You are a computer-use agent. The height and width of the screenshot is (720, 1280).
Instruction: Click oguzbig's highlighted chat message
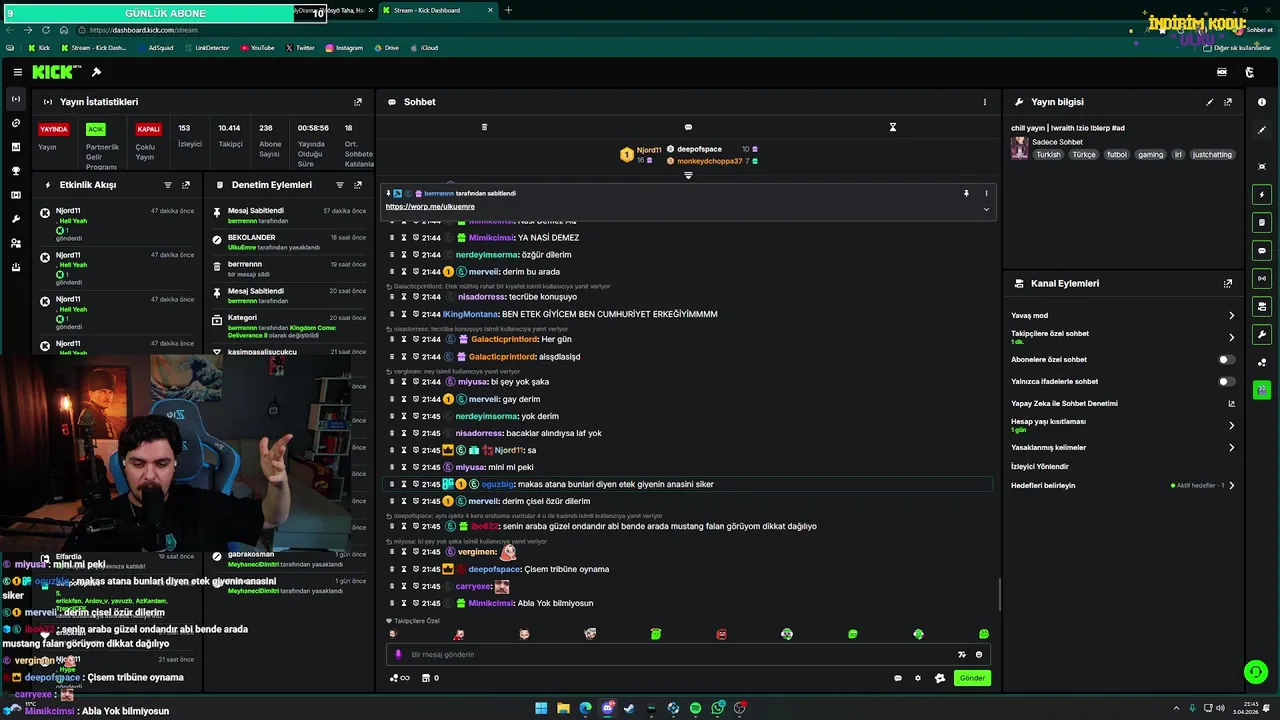click(688, 484)
